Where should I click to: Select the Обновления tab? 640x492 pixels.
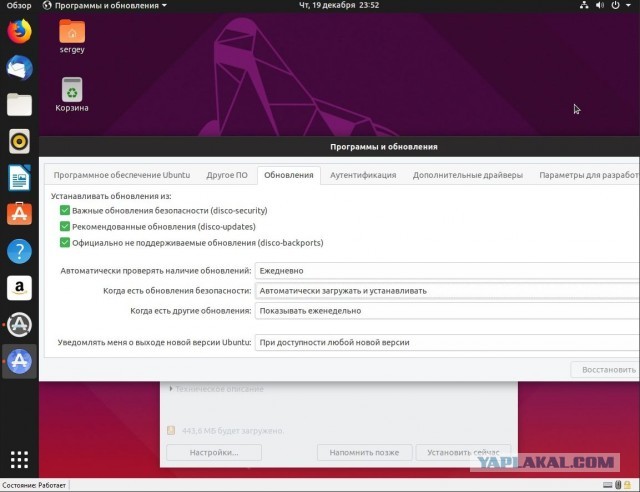point(289,175)
